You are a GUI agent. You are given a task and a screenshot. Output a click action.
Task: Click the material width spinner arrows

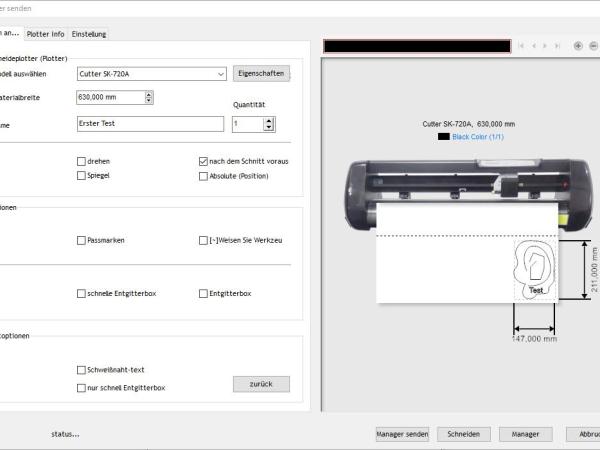(x=149, y=97)
